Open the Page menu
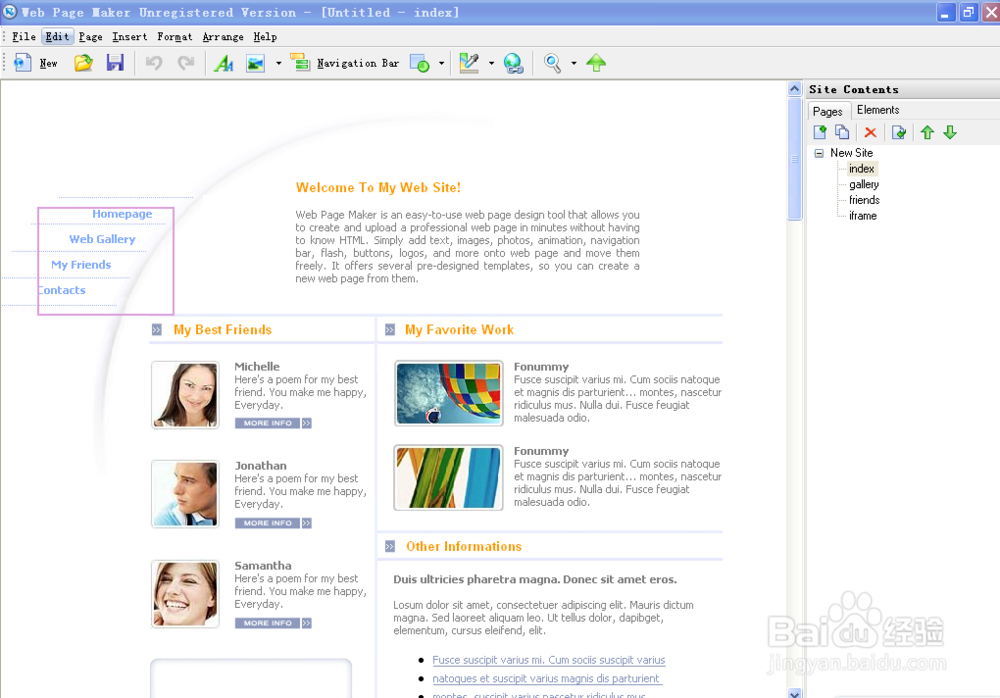The height and width of the screenshot is (698, 1000). tap(91, 37)
